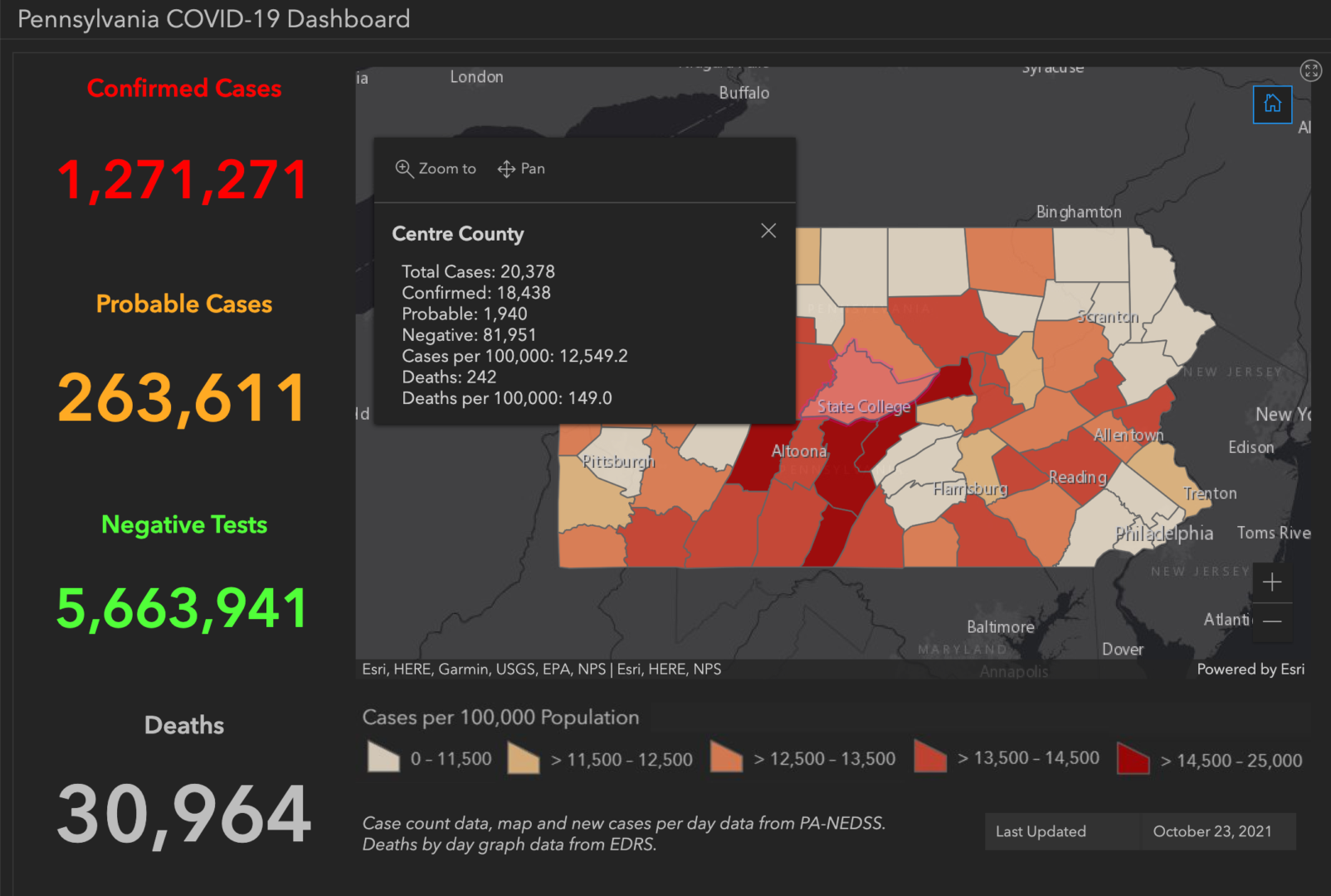Click Cases per 100,000: 12,549.2 line
This screenshot has width=1331, height=896.
(x=514, y=356)
